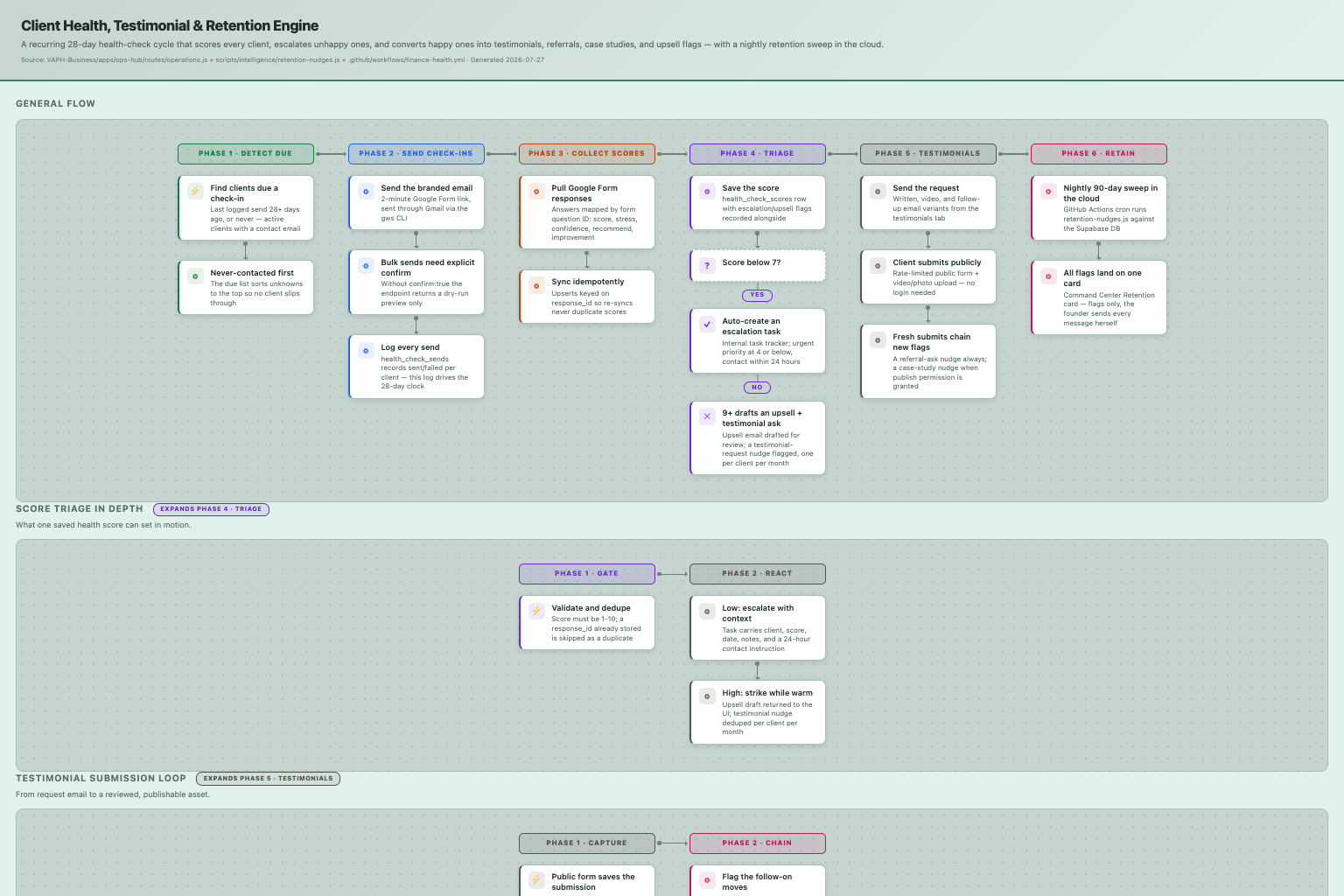
Task: Select the 'Phase 6 · Retain' header
Action: [1099, 153]
